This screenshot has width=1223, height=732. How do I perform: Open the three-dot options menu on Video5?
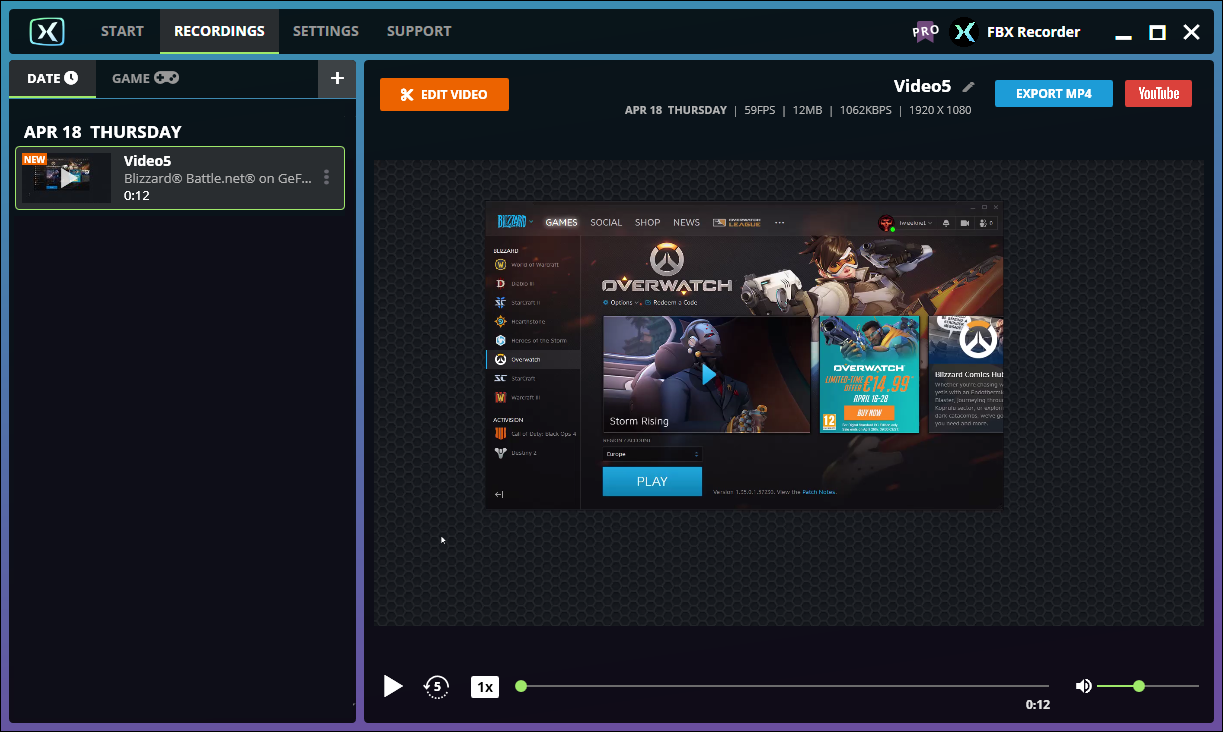point(326,177)
